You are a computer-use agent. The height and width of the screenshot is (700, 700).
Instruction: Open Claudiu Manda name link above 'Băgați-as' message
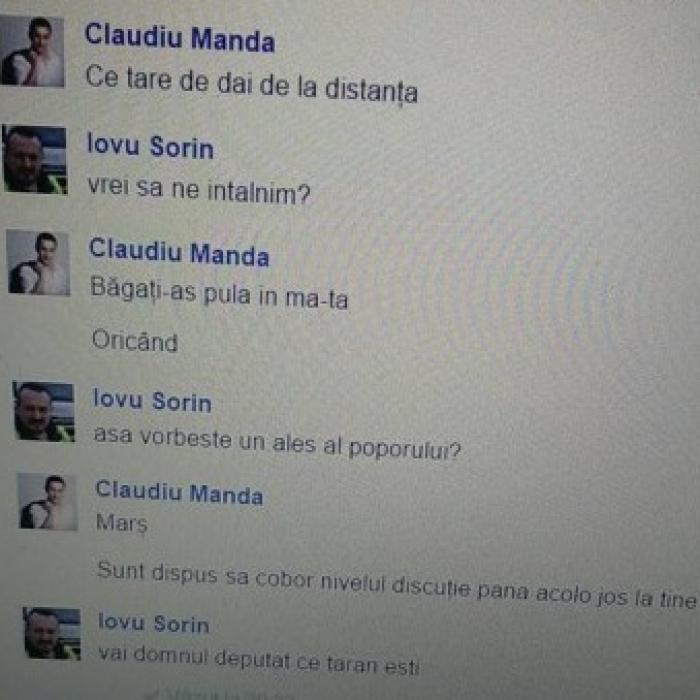(x=179, y=252)
